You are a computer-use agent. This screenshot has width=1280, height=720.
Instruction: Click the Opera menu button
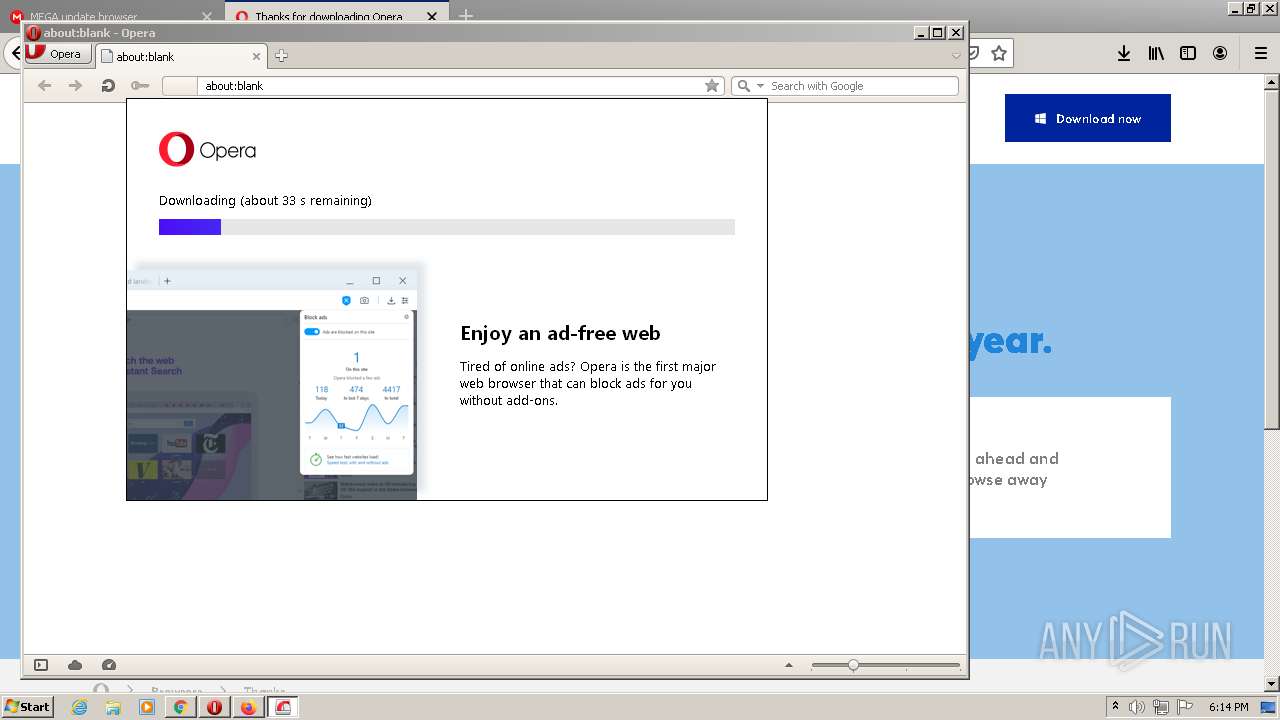[57, 54]
